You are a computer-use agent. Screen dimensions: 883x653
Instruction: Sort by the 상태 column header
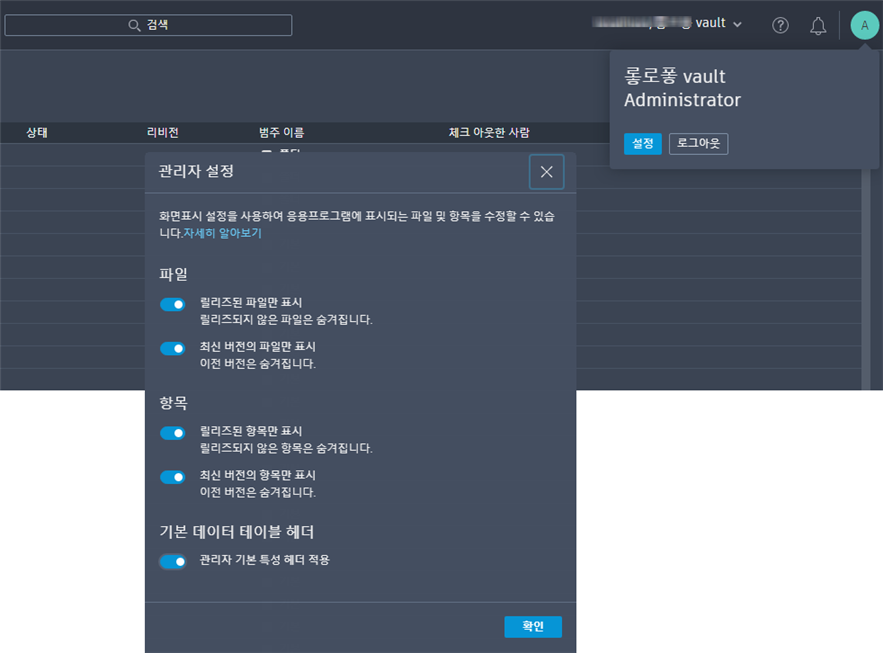click(x=37, y=132)
